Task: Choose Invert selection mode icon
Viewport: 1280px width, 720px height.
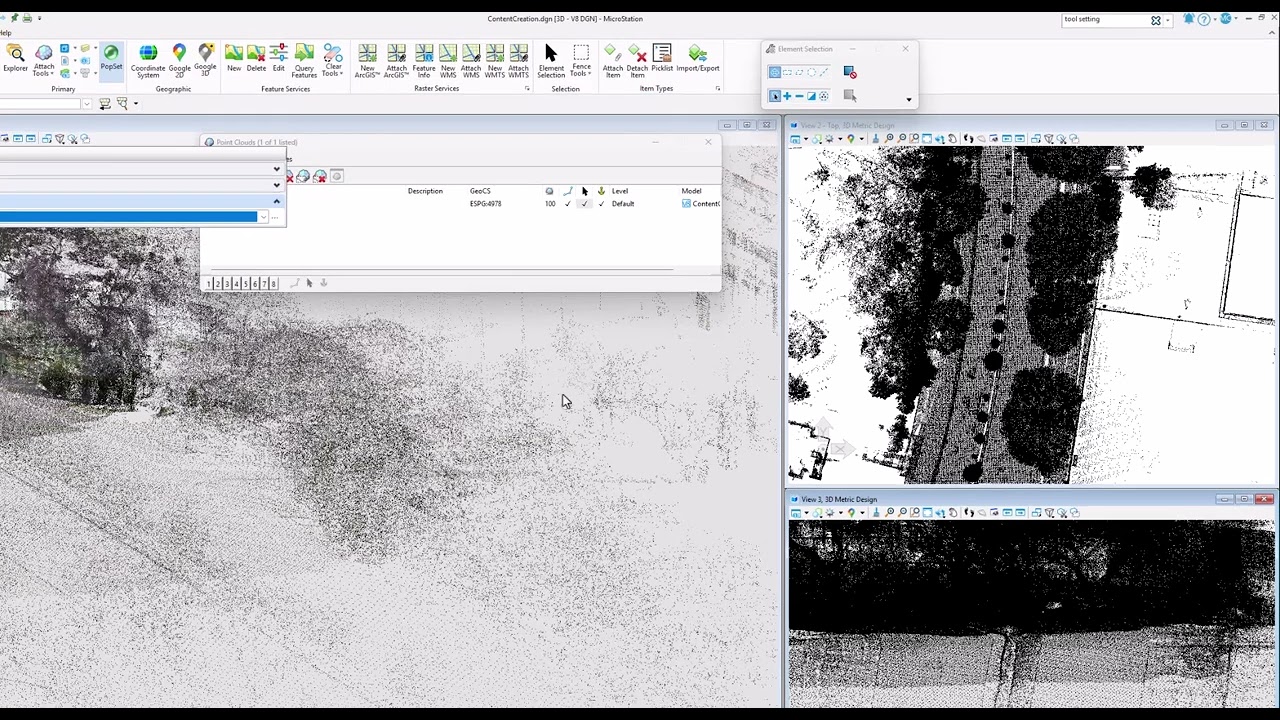Action: (811, 96)
